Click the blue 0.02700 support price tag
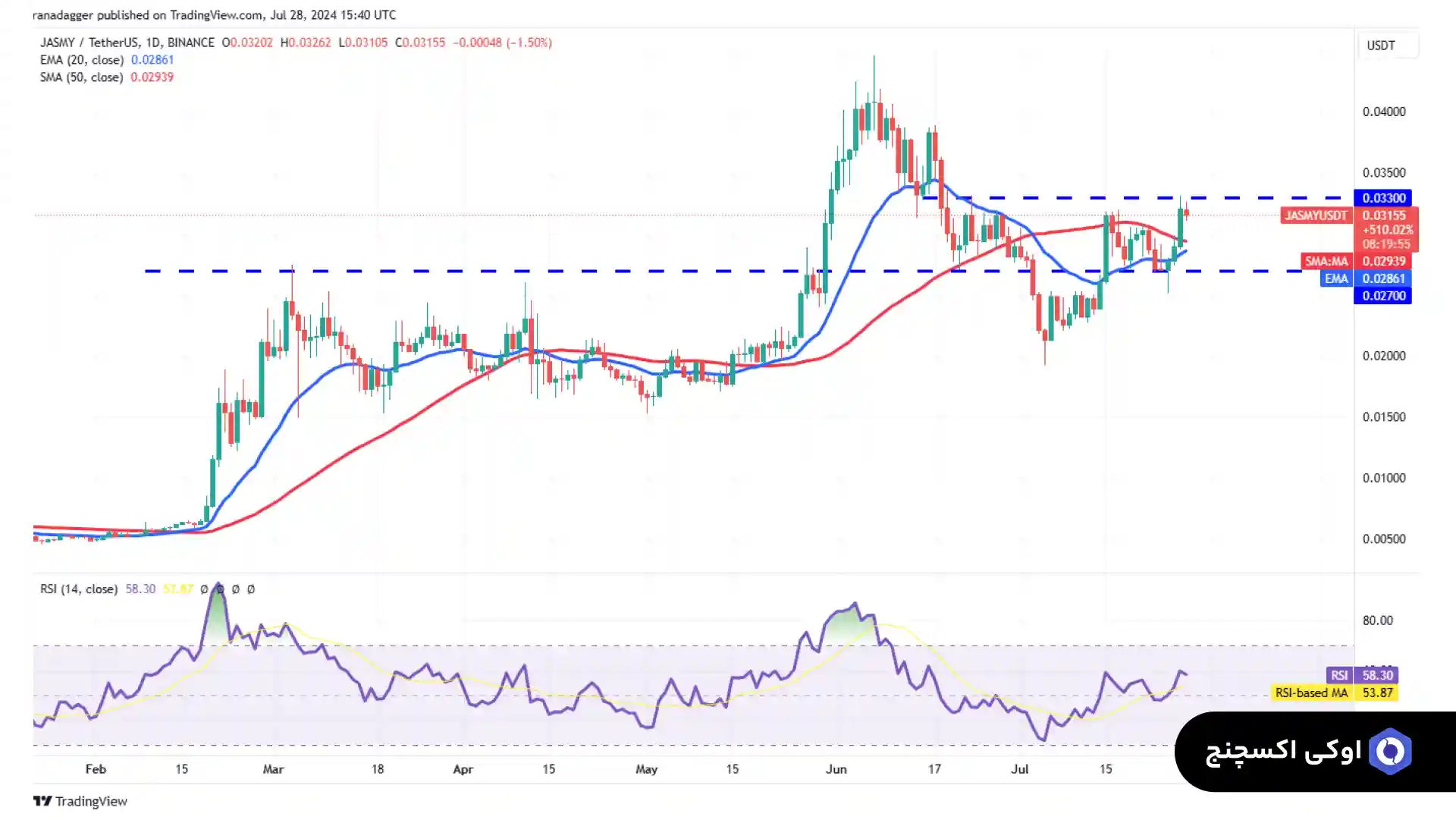 point(1383,296)
